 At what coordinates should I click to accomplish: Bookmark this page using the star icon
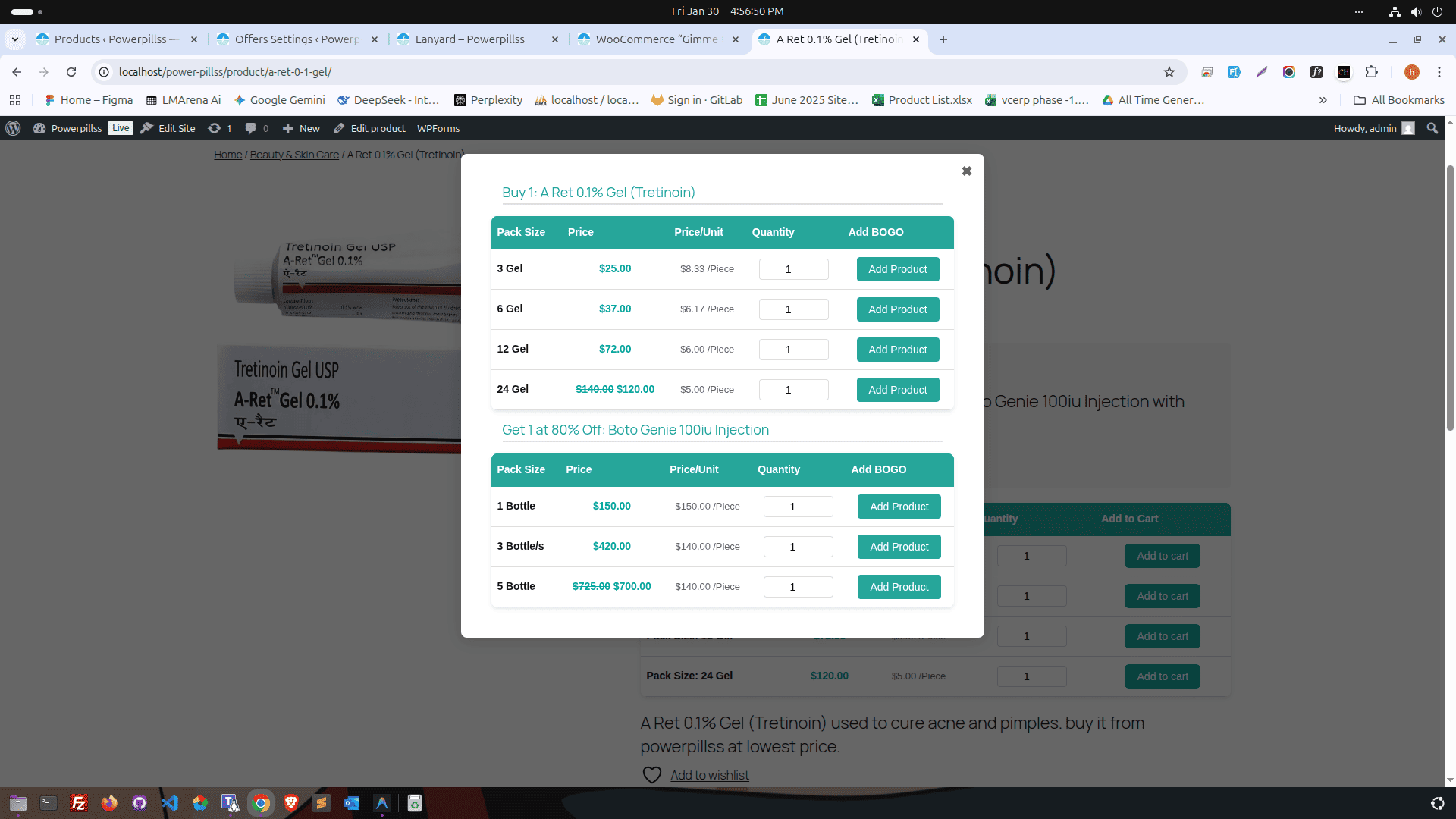point(1170,72)
